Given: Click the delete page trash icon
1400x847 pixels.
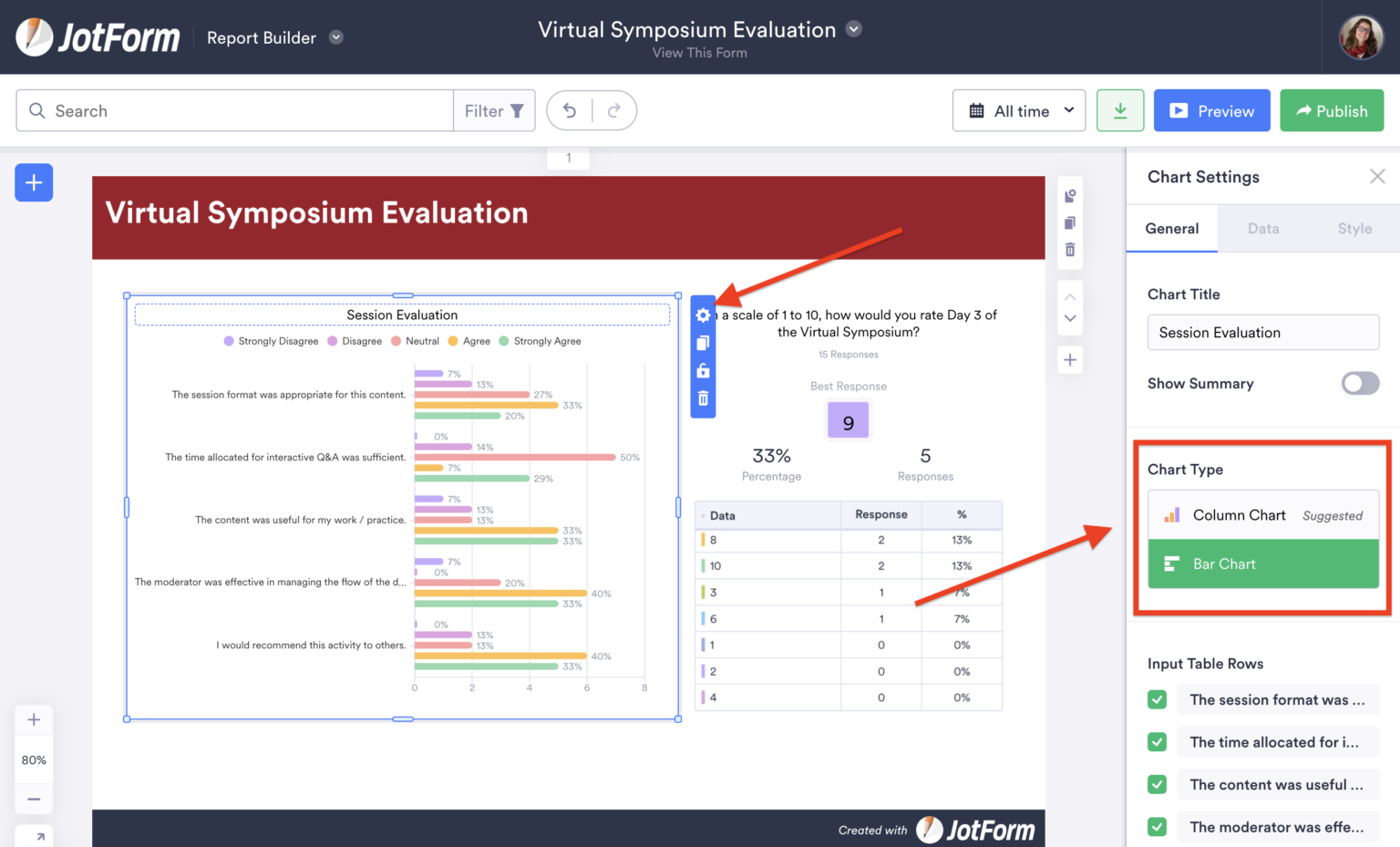Looking at the screenshot, I should pyautogui.click(x=1069, y=249).
